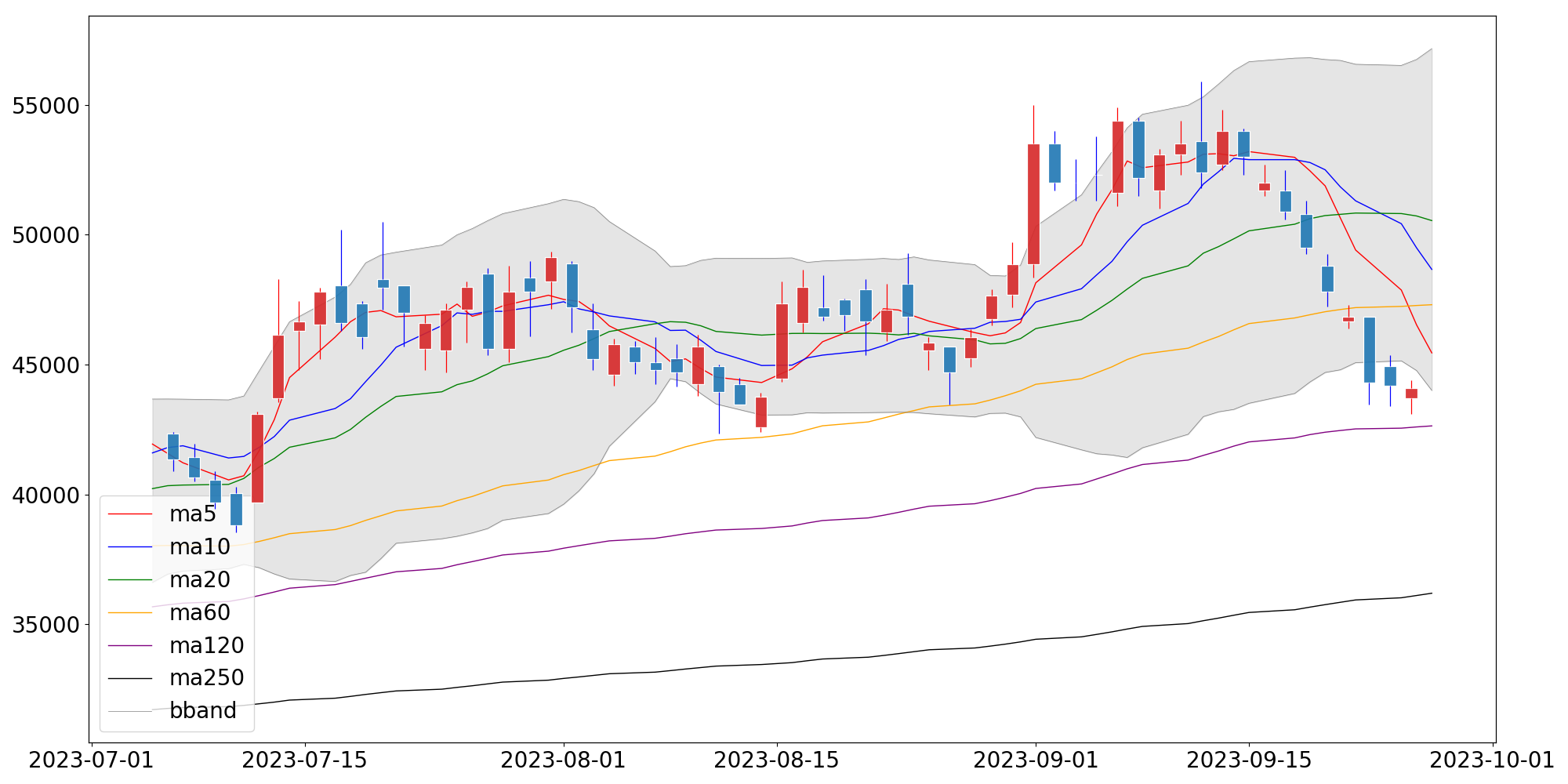Click the 2023-08-15 x-axis date label
Screen dimensions: 1568x784
(x=777, y=760)
